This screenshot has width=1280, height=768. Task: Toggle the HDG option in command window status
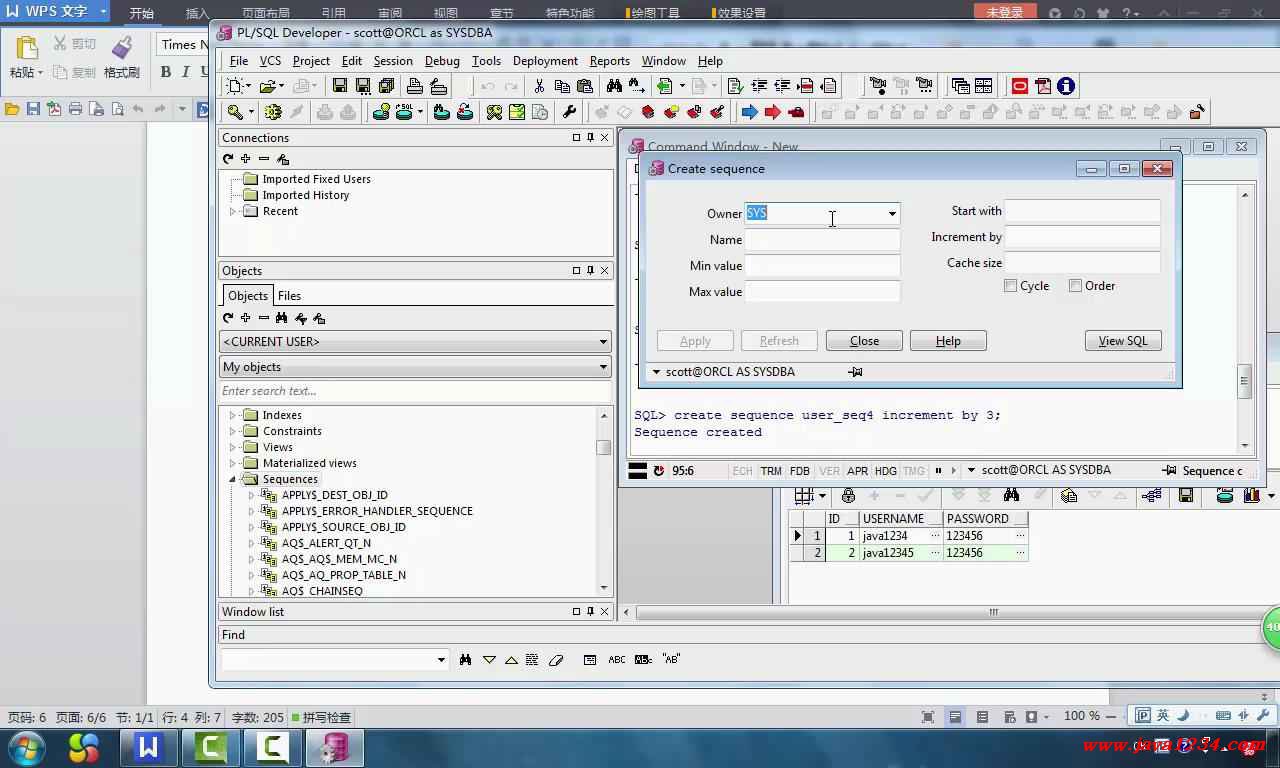(886, 471)
